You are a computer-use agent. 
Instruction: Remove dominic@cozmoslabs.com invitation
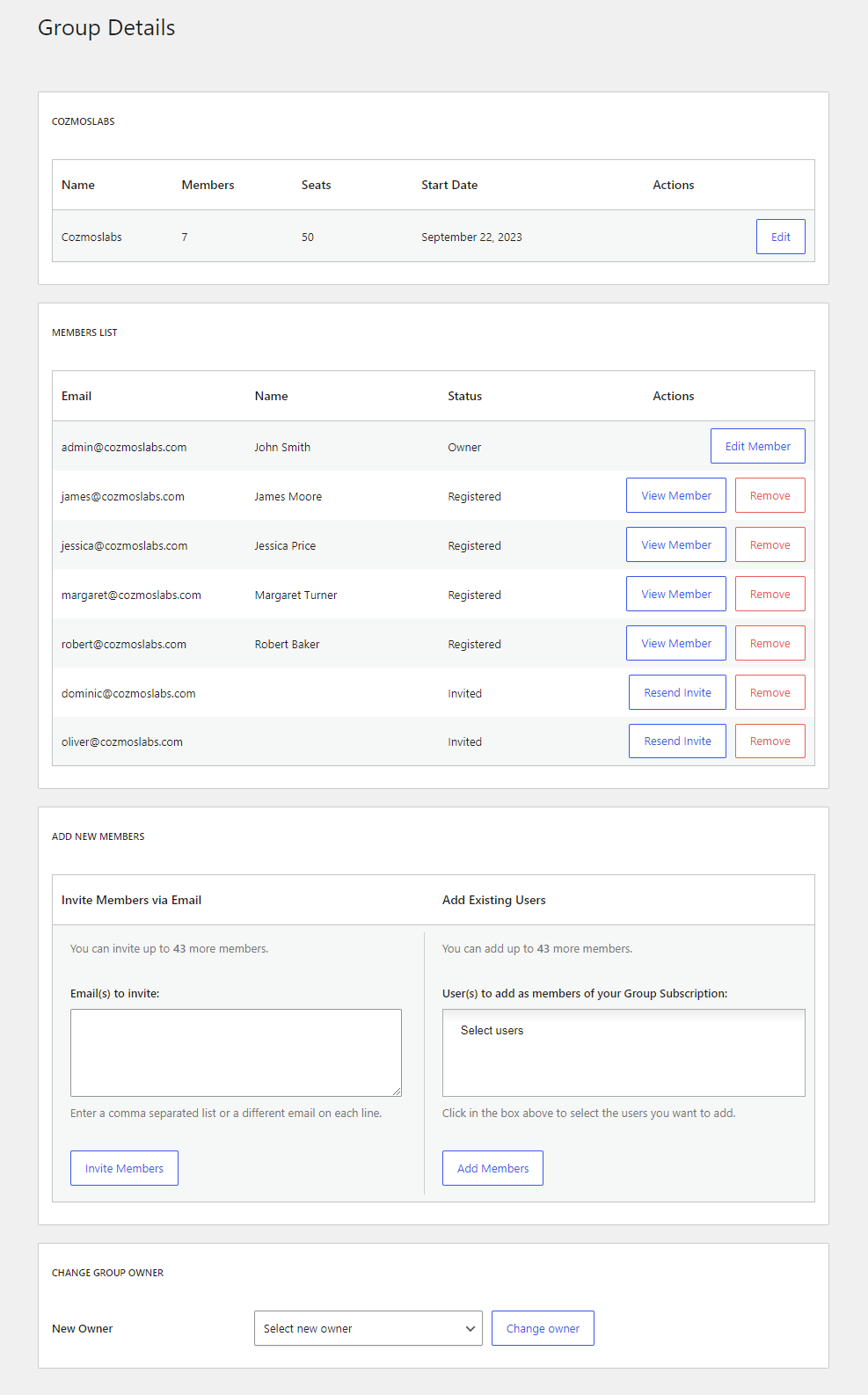tap(770, 692)
